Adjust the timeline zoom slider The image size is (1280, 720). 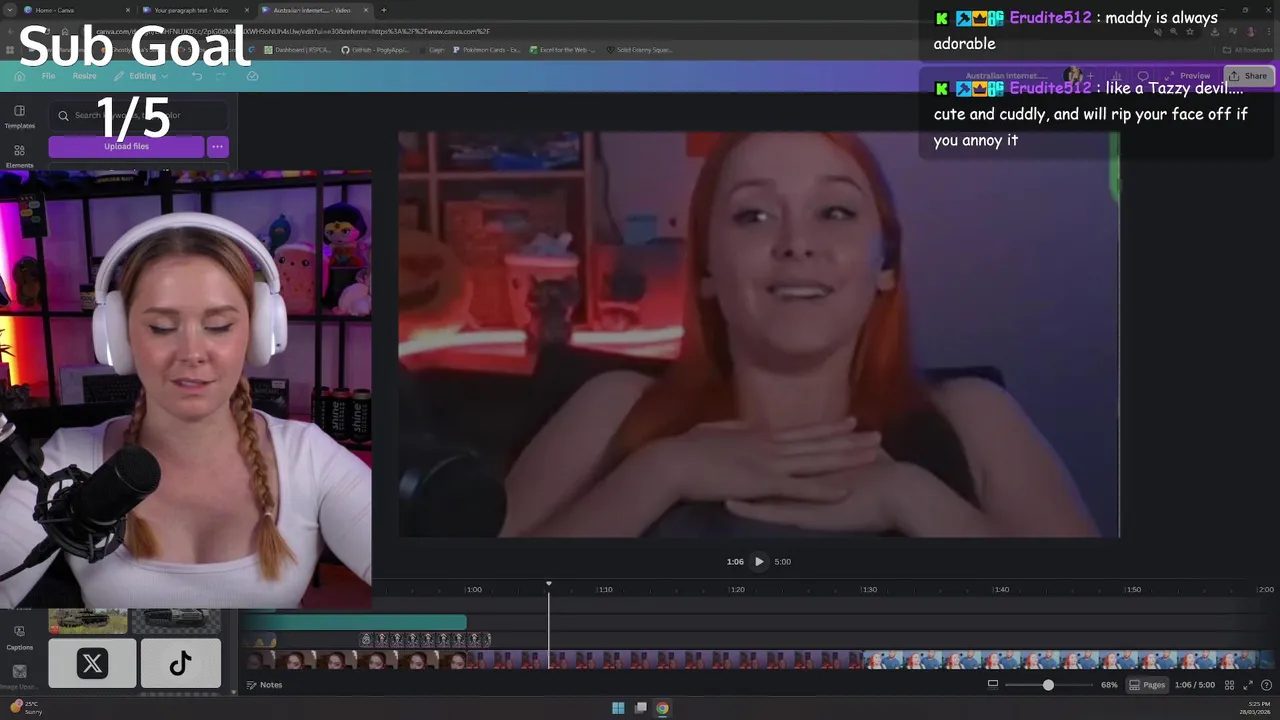pyautogui.click(x=1048, y=685)
